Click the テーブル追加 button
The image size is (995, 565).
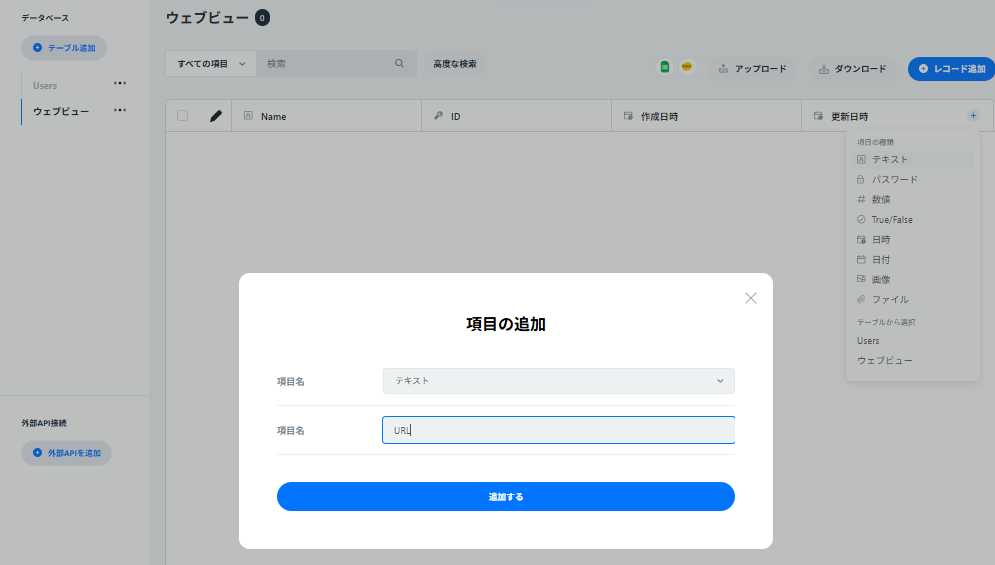pos(64,48)
